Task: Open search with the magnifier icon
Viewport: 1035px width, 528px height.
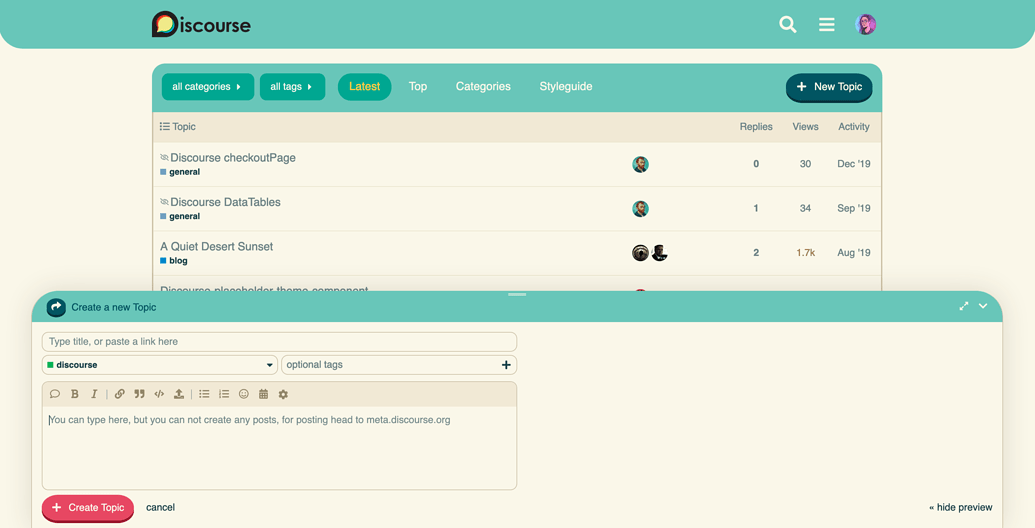Action: [788, 25]
